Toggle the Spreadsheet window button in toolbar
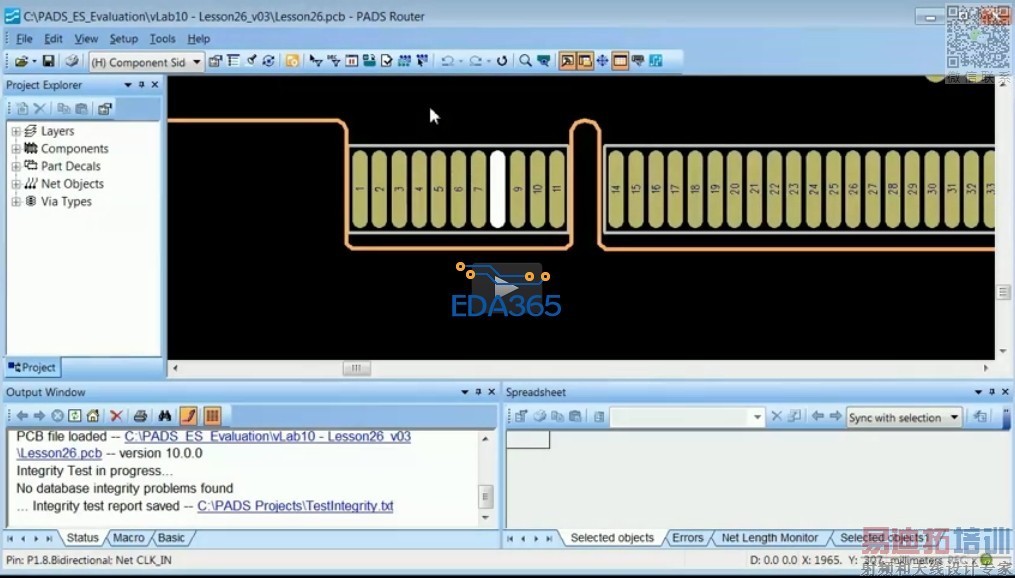This screenshot has height=578, width=1015. pyautogui.click(x=620, y=61)
